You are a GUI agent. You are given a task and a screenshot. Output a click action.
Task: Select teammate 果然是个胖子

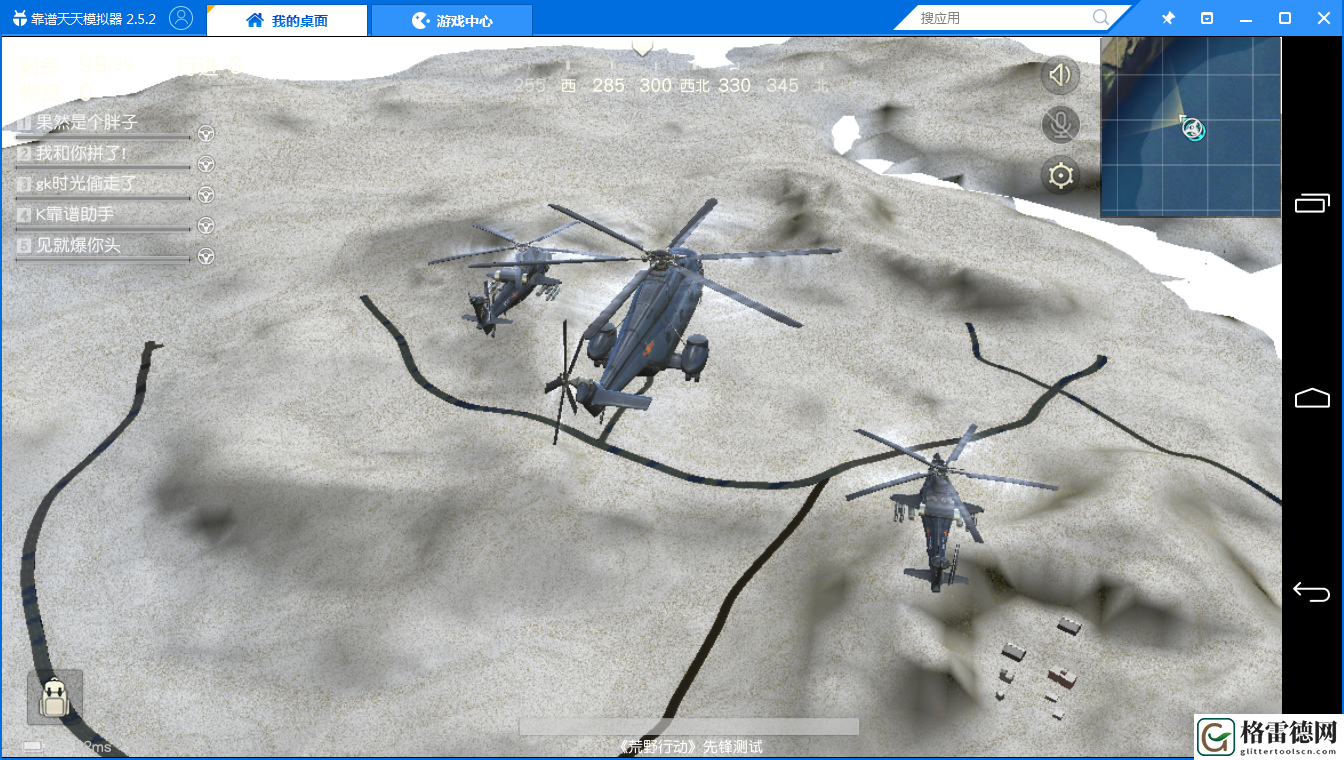(86, 123)
